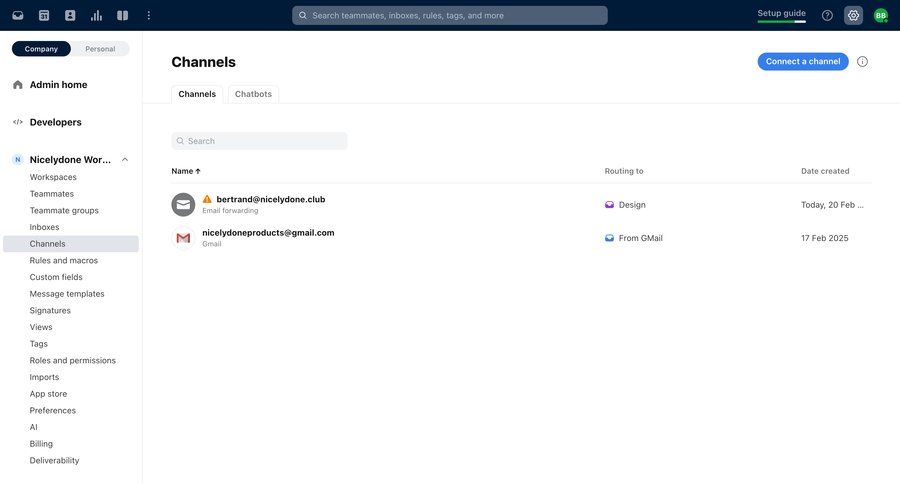Open the knowledge base book icon
Image resolution: width=900 pixels, height=484 pixels.
point(122,16)
